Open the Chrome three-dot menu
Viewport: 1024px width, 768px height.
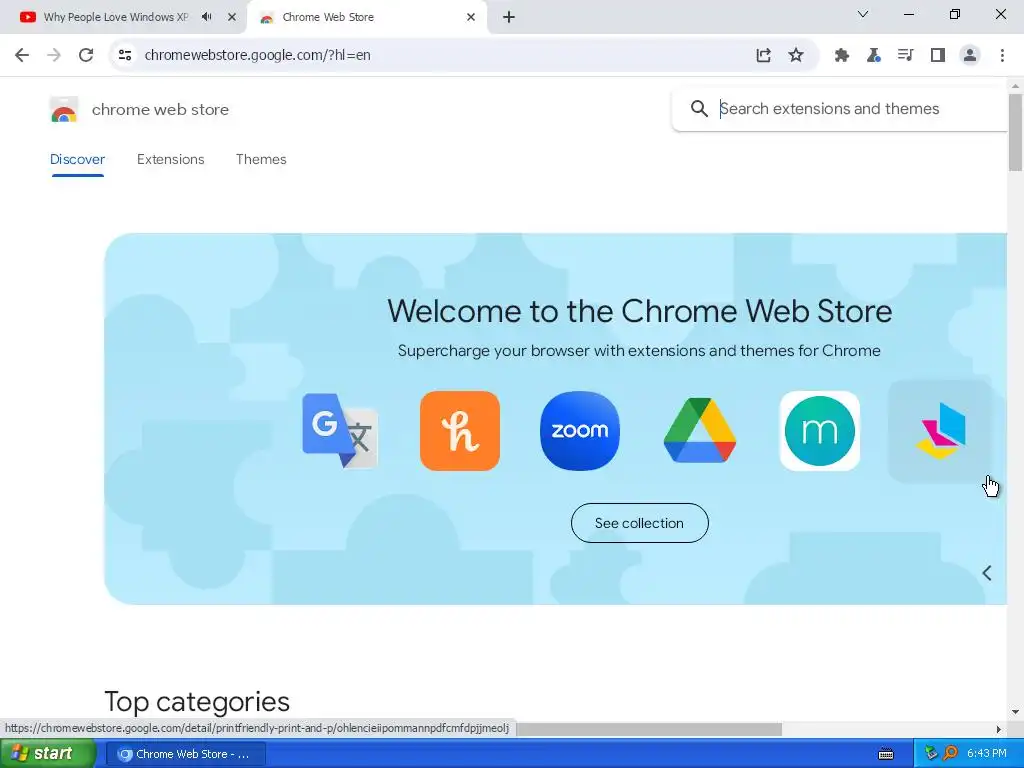[x=1002, y=55]
